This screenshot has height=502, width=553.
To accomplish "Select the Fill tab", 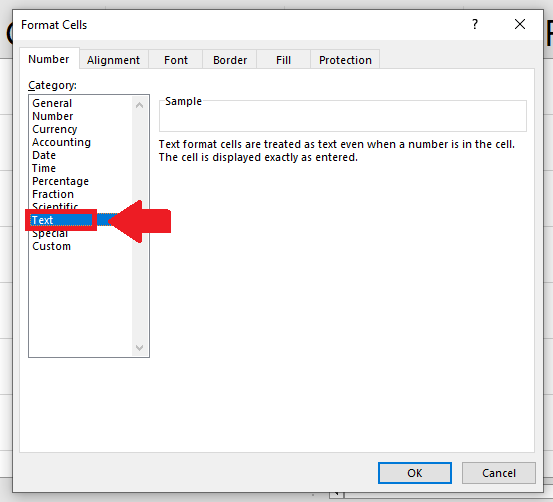I will (x=284, y=60).
